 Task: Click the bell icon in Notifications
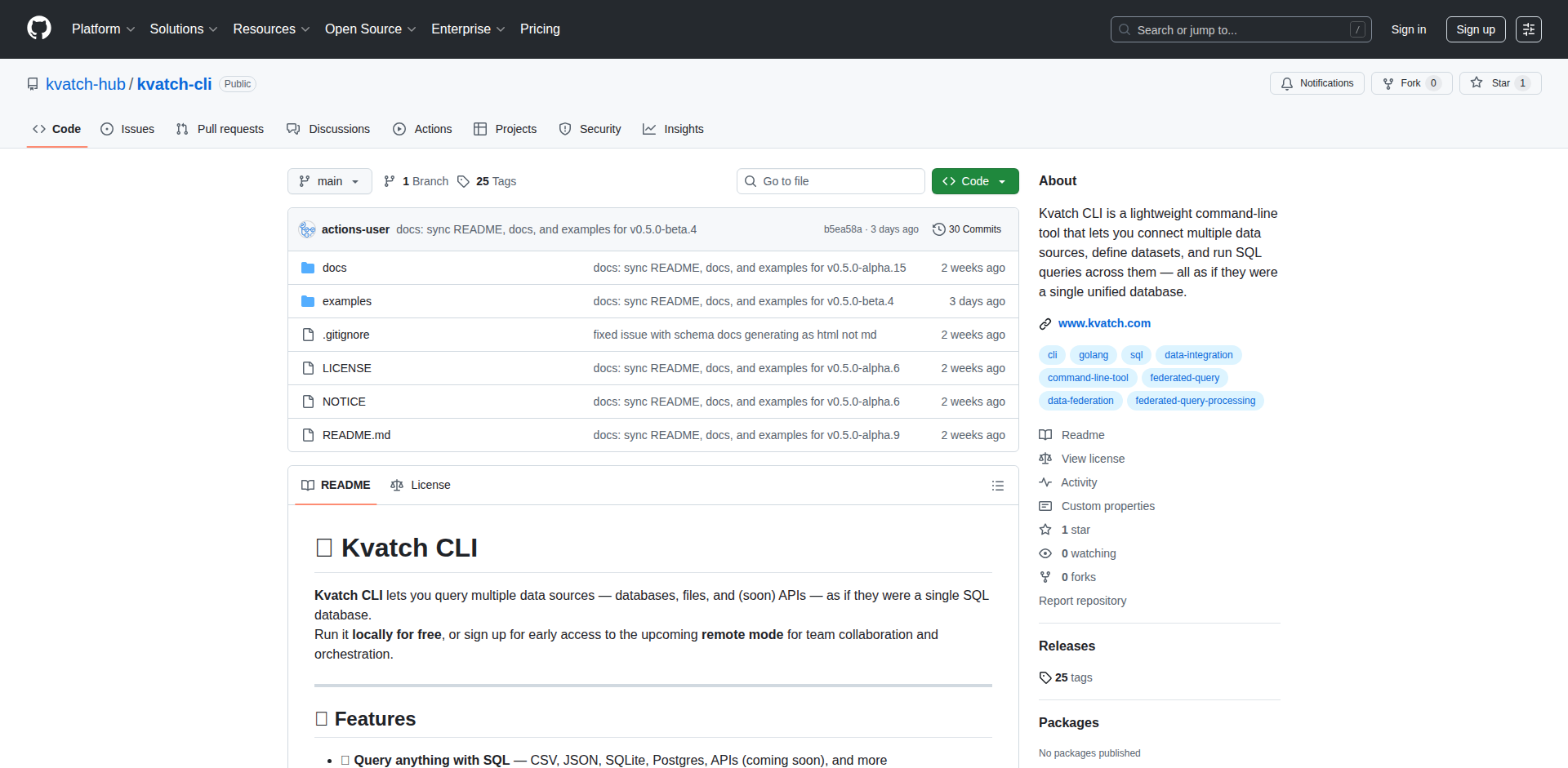click(x=1287, y=83)
